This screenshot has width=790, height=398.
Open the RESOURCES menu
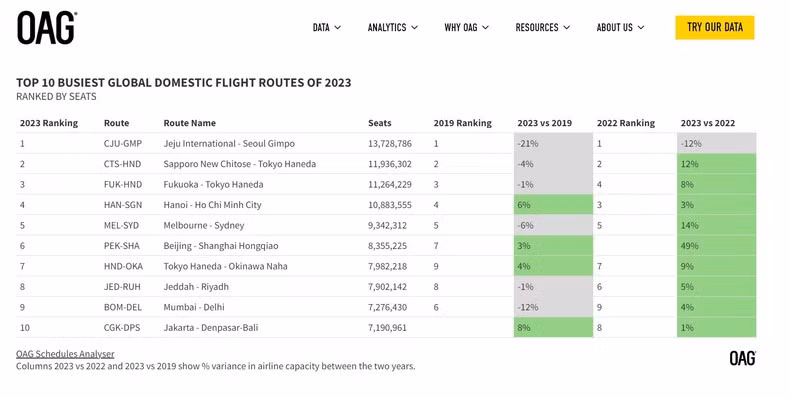point(543,27)
